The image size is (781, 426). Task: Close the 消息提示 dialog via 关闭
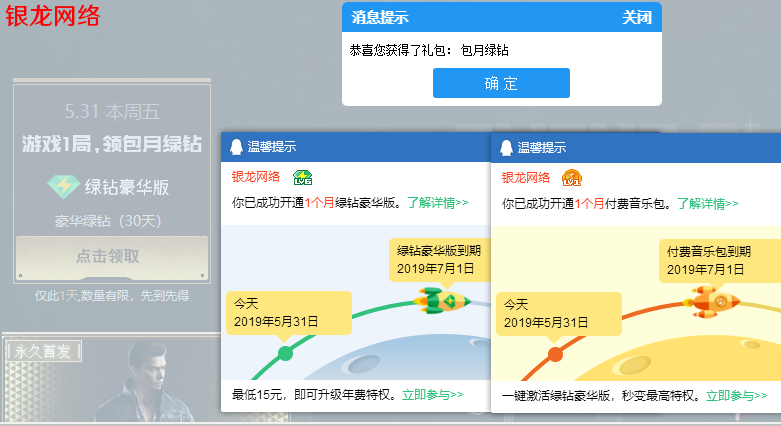(x=637, y=17)
